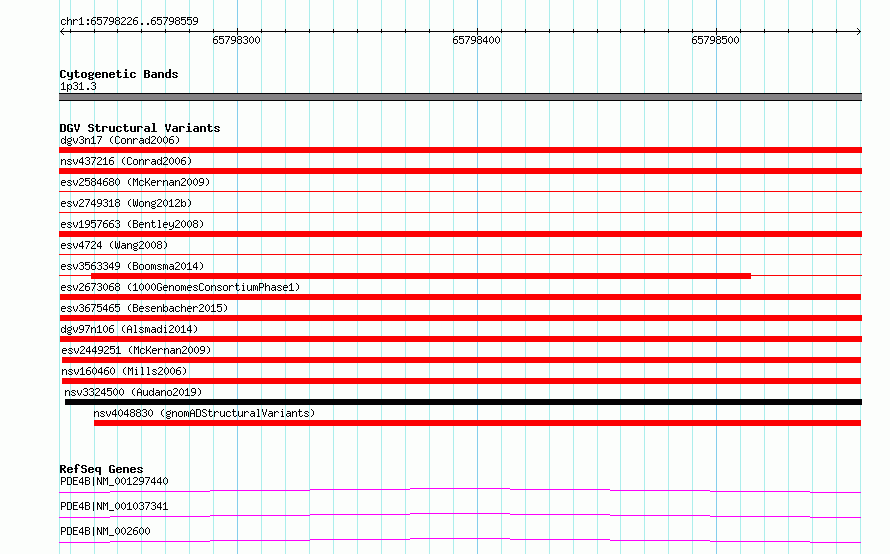The image size is (890, 554).
Task: Open variant esv2449251 (McKernan2009)
Action: (x=136, y=350)
